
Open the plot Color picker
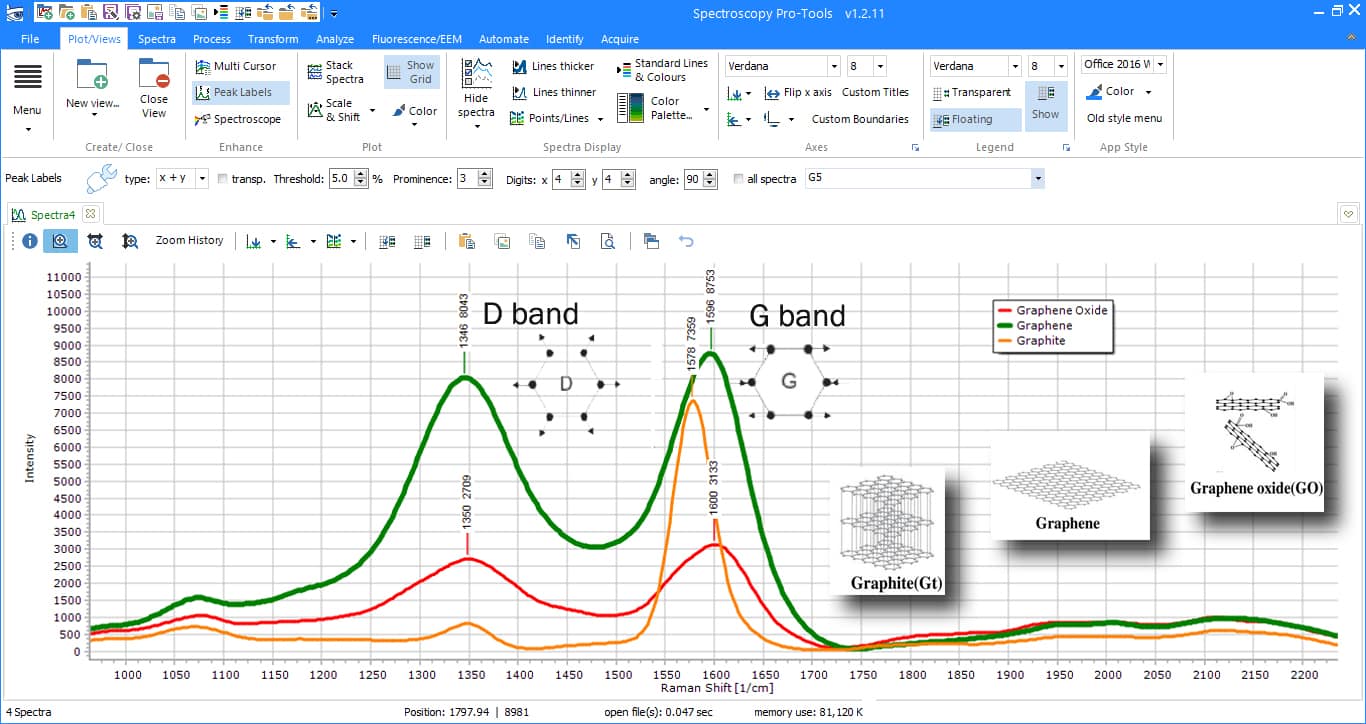coord(414,111)
